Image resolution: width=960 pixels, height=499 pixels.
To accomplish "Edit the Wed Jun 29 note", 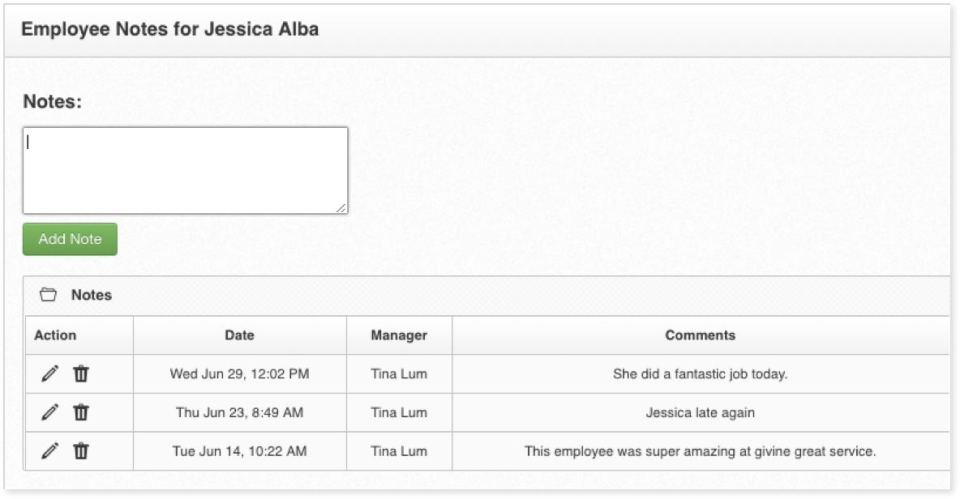I will 49,374.
